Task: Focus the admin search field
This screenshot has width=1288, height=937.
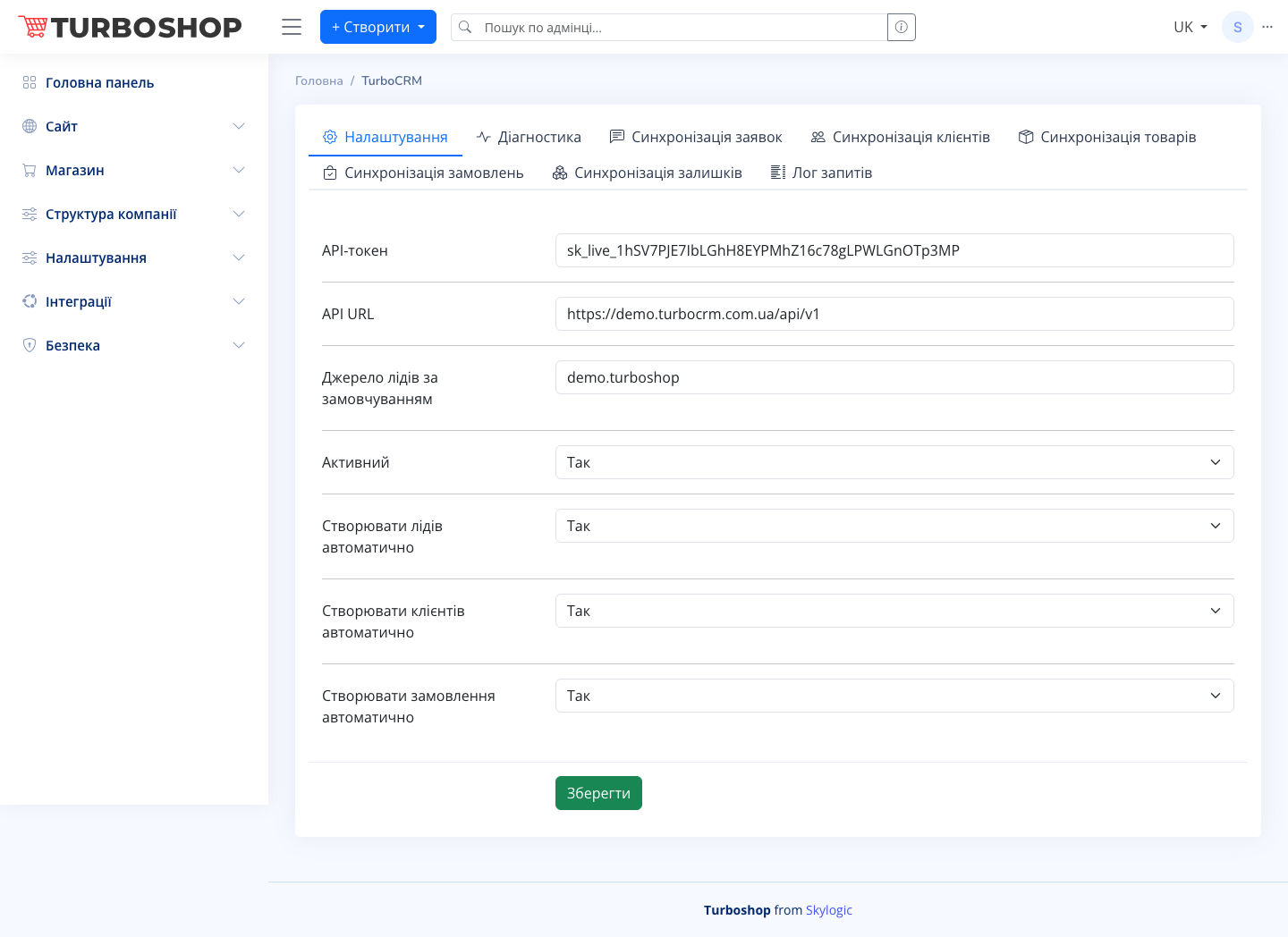Action: [683, 27]
